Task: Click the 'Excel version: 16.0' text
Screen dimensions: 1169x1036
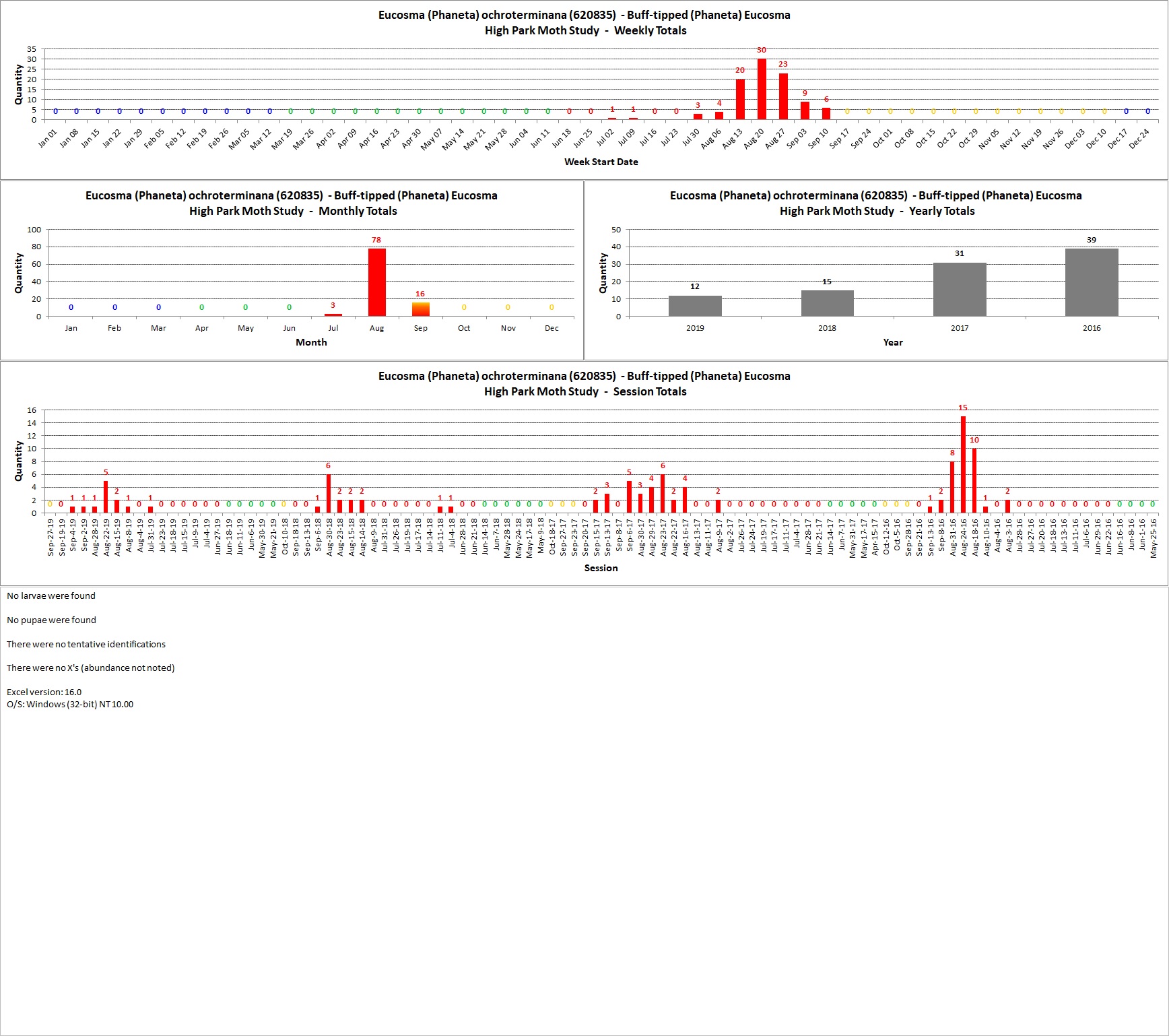Action: [x=44, y=692]
